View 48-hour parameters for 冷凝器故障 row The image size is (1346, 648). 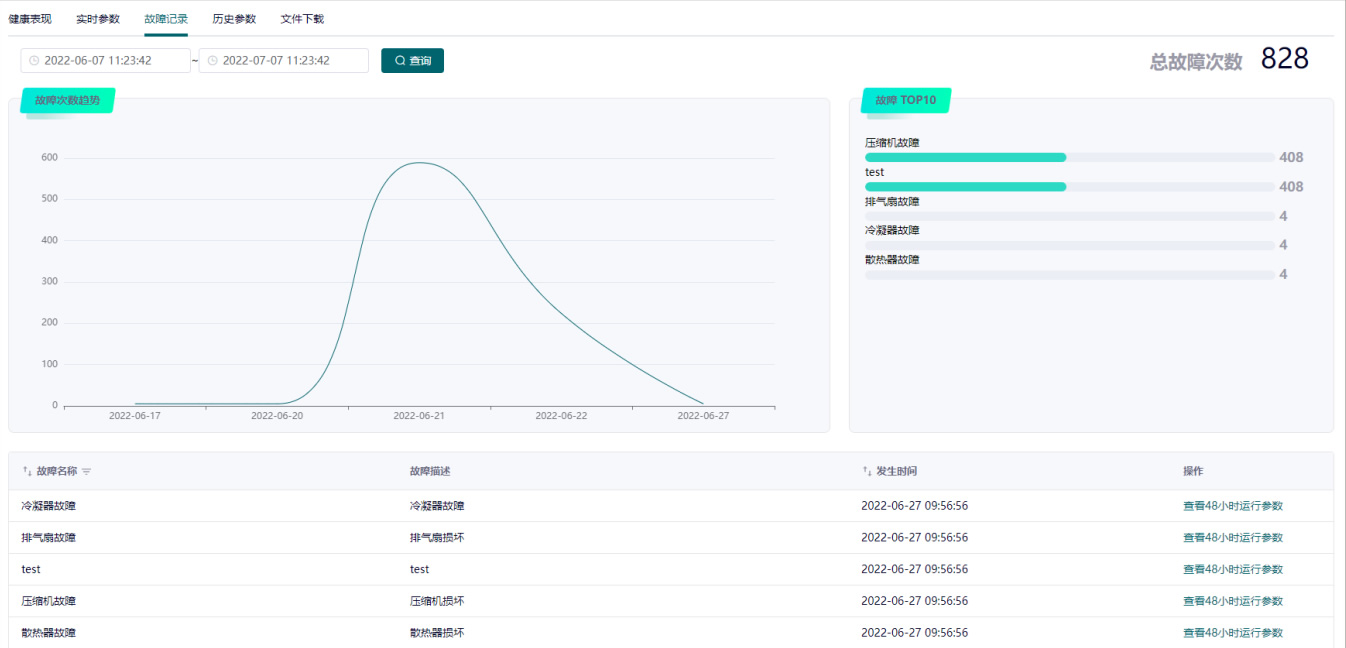point(1232,506)
